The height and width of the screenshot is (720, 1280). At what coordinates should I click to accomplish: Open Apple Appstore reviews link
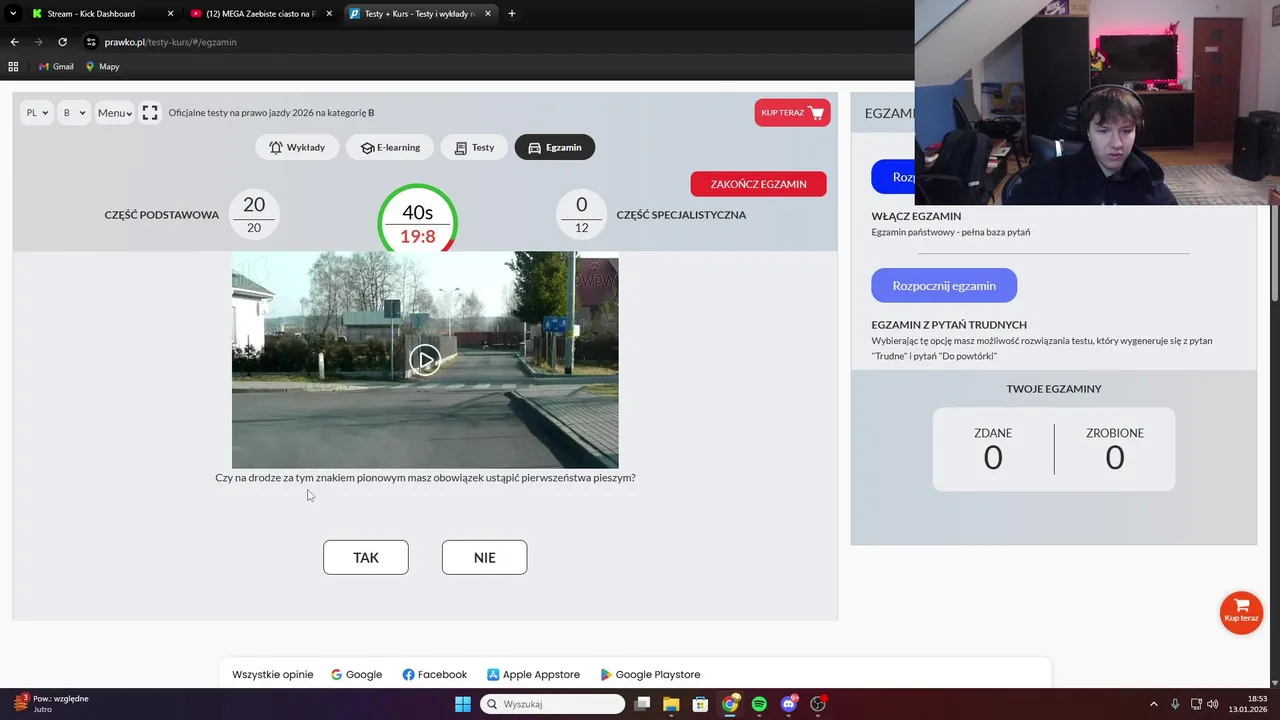(533, 674)
